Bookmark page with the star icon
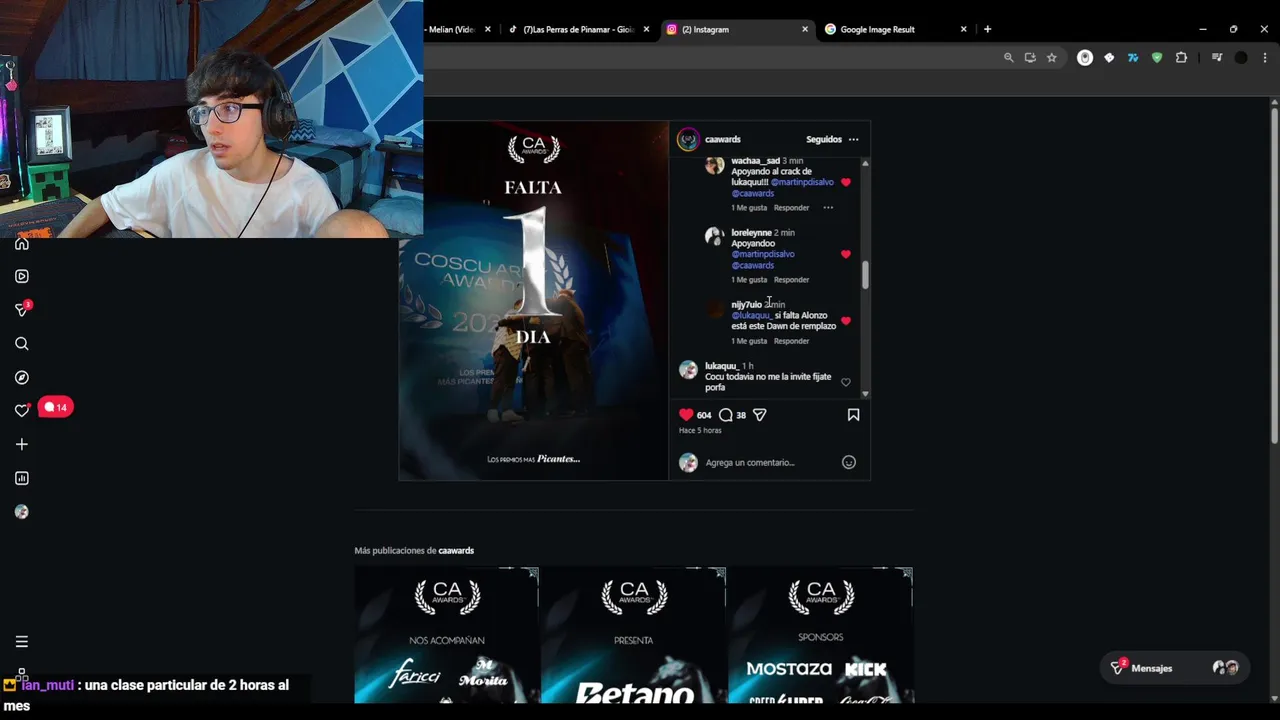This screenshot has height=720, width=1280. 1052,58
